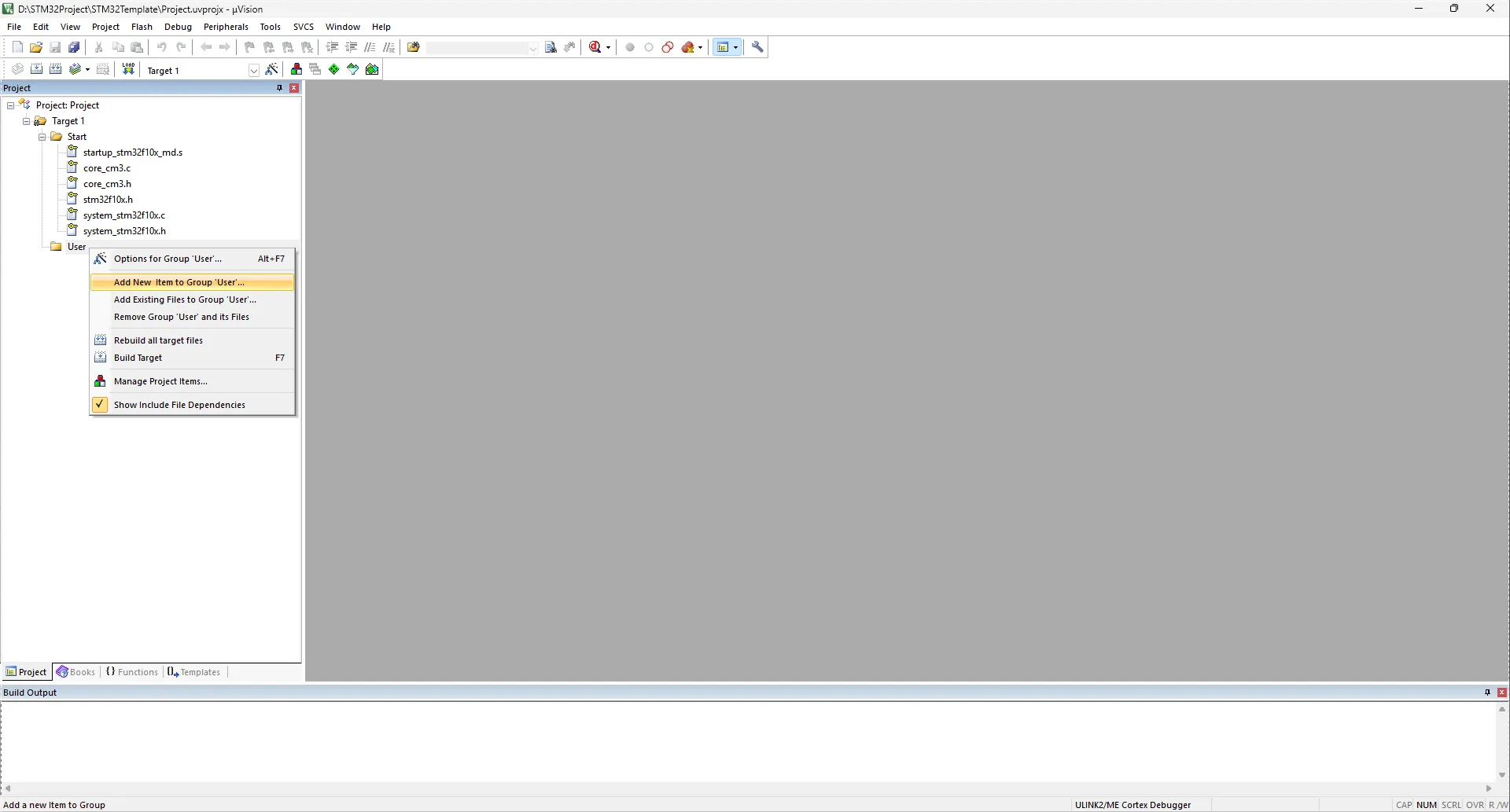Switch to the Templates tab

[x=194, y=672]
